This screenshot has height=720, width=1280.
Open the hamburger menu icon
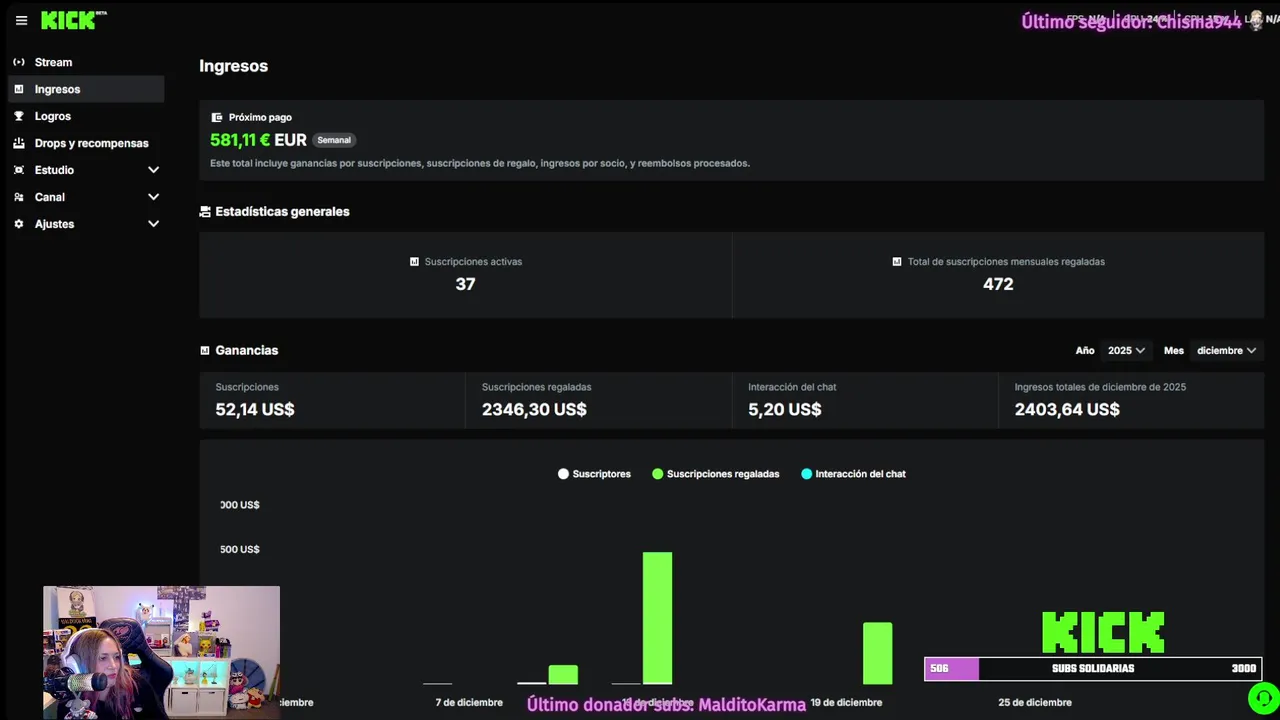pyautogui.click(x=21, y=20)
